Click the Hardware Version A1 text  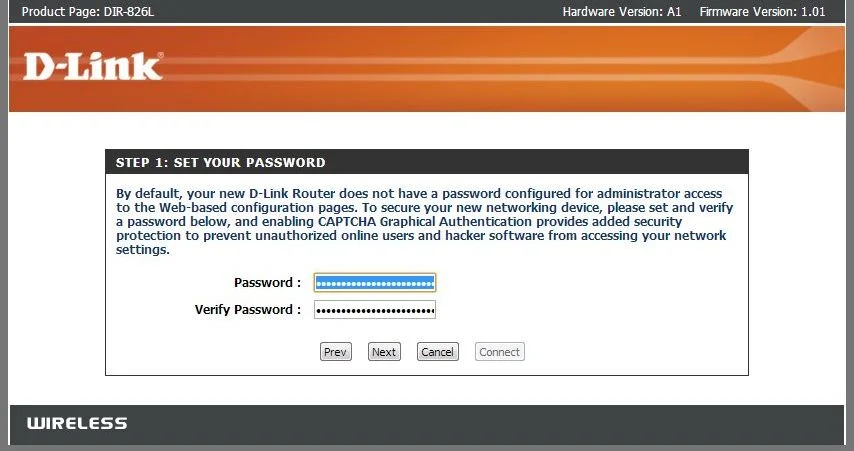pyautogui.click(x=621, y=11)
